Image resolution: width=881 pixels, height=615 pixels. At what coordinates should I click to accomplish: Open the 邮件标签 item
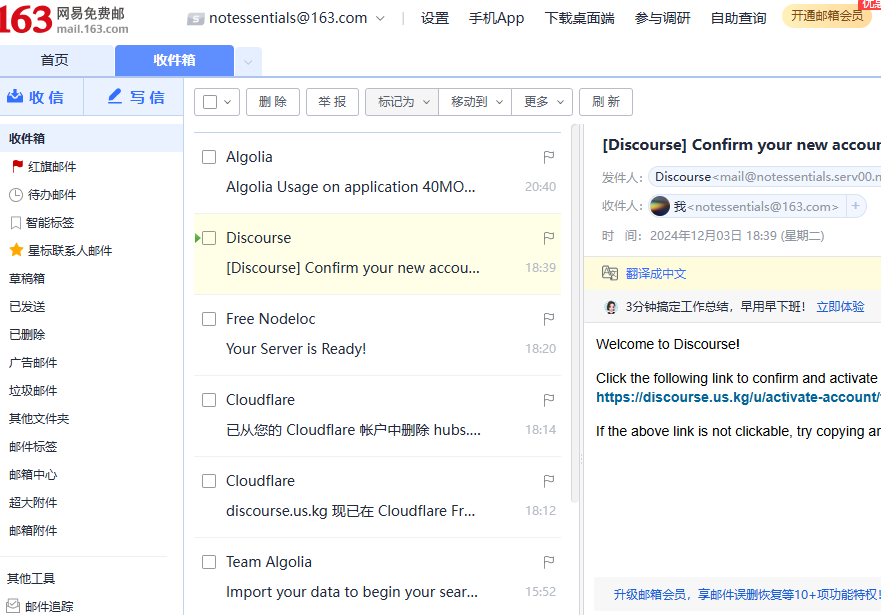33,447
